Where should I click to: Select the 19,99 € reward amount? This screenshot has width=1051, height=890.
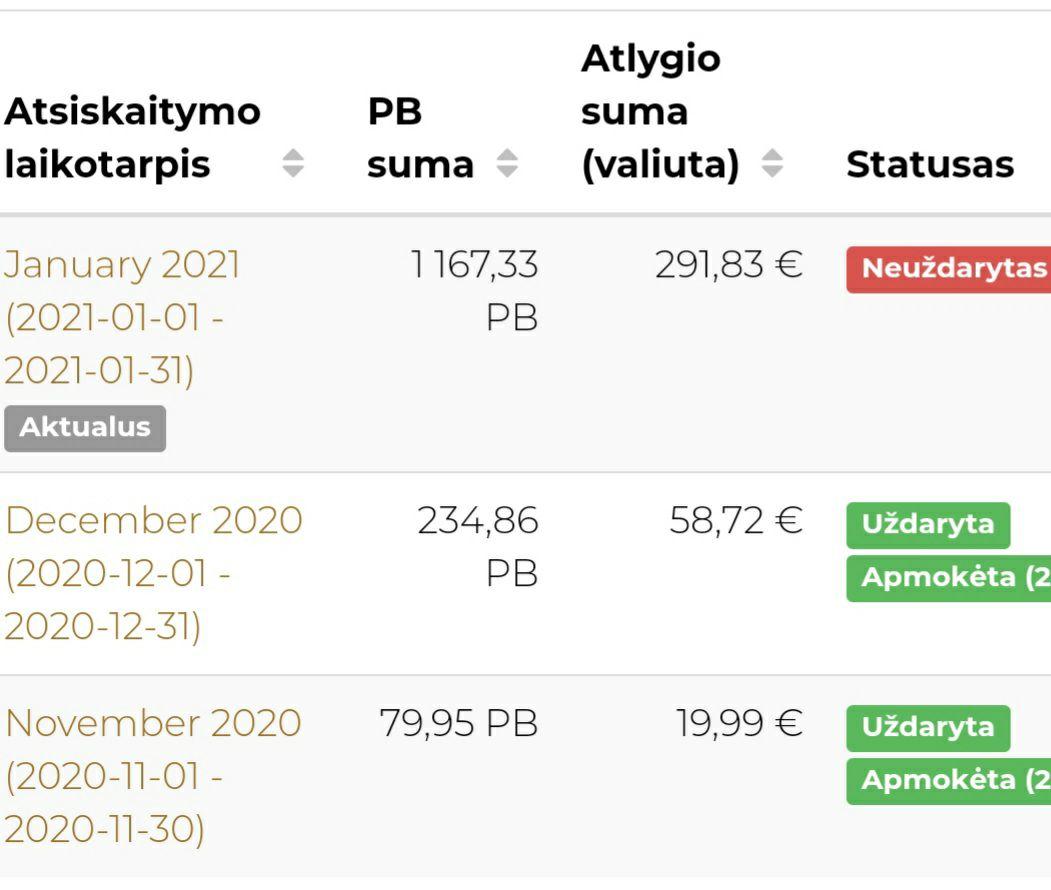click(x=739, y=723)
